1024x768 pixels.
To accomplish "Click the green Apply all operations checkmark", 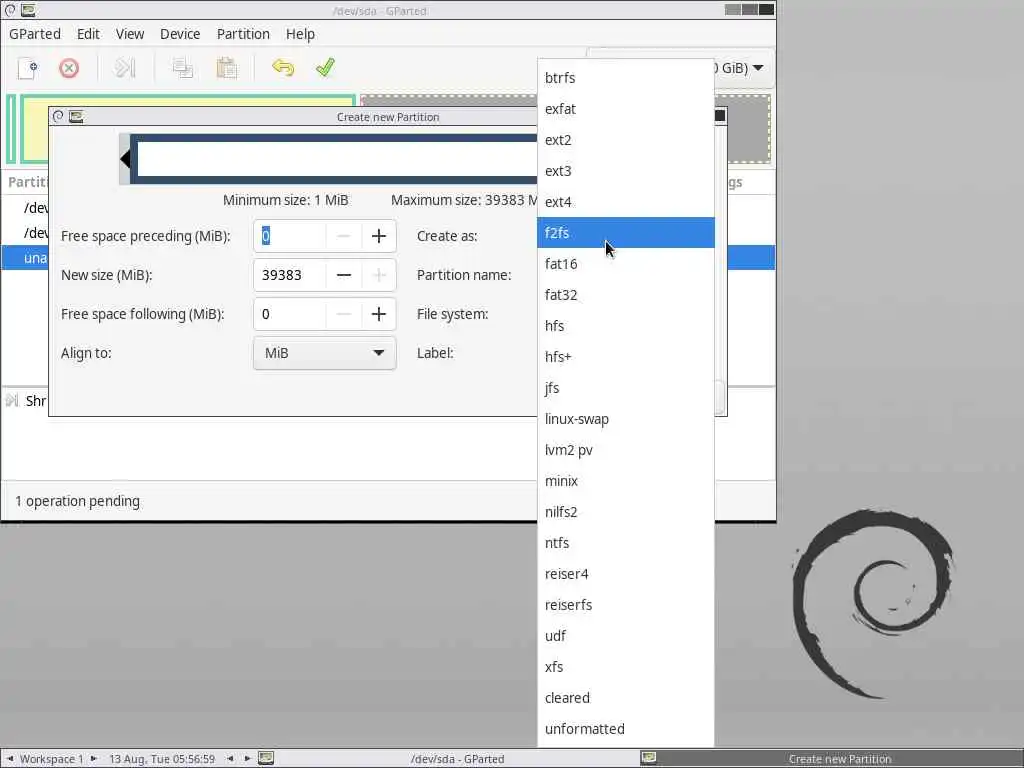I will point(325,68).
